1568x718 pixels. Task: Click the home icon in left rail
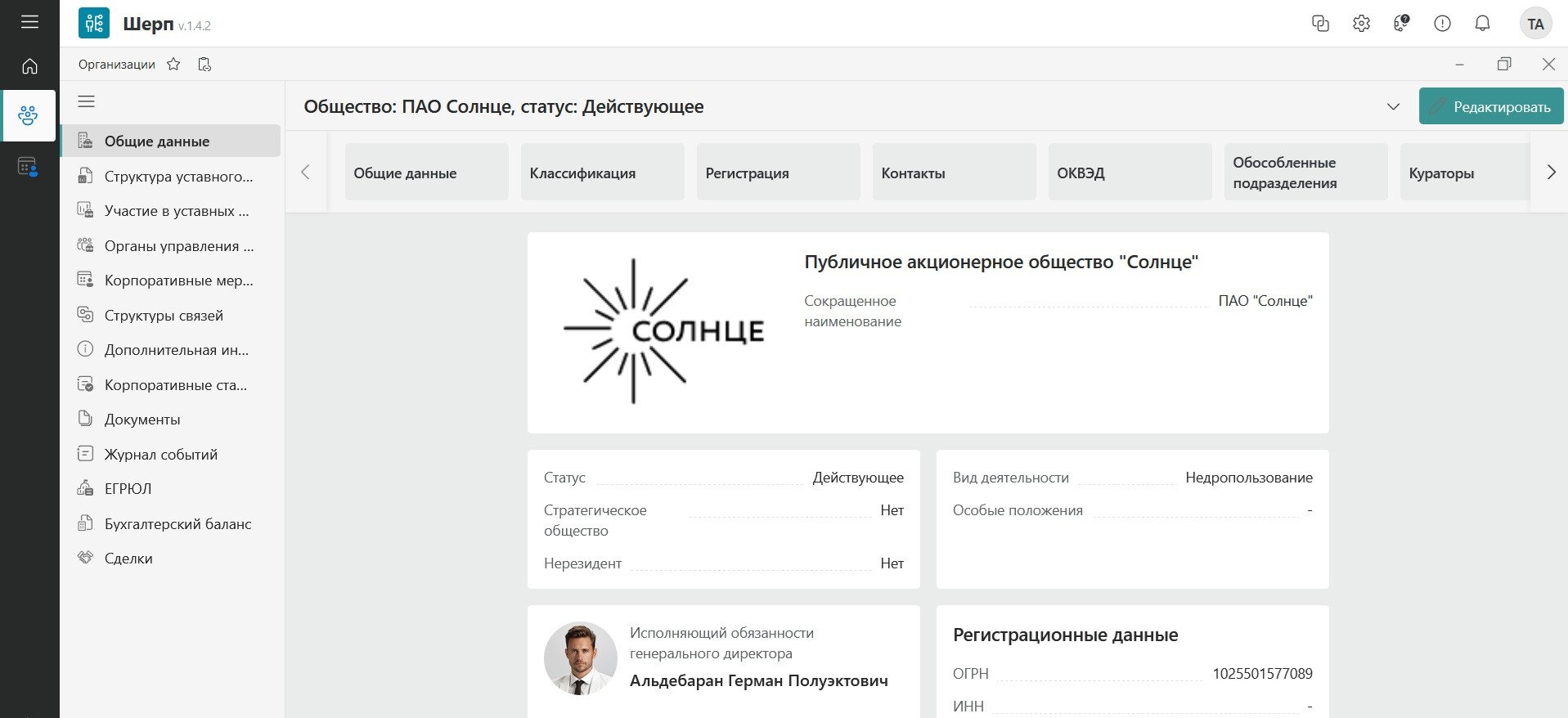click(29, 66)
